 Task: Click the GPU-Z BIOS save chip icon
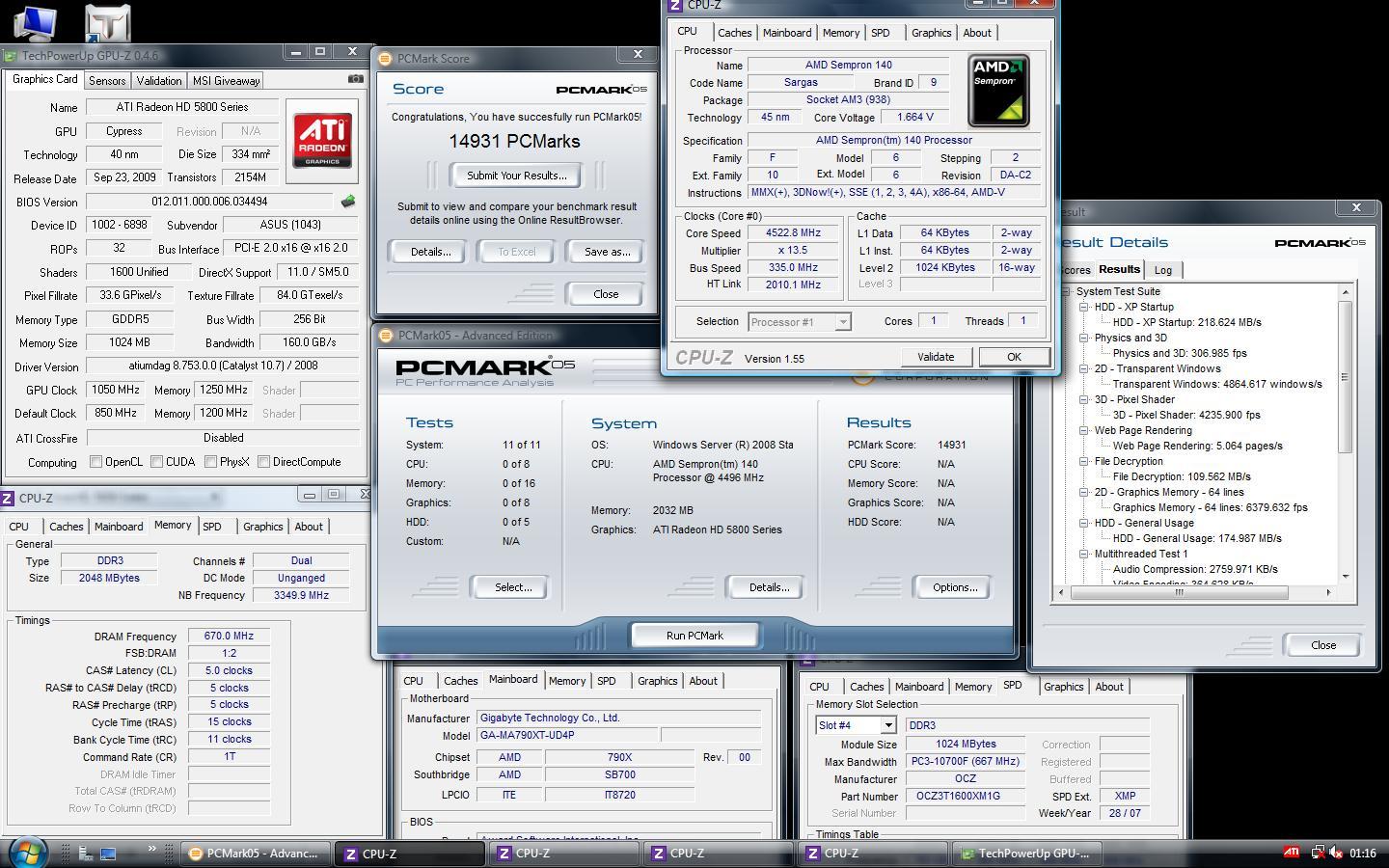click(x=348, y=202)
